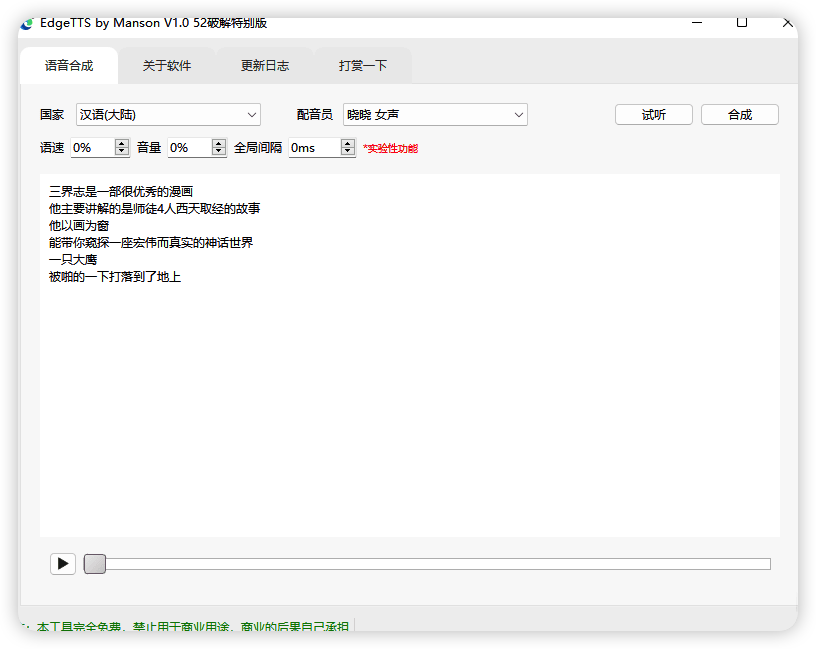
Task: Open the 更新日志 tab
Action: click(265, 66)
